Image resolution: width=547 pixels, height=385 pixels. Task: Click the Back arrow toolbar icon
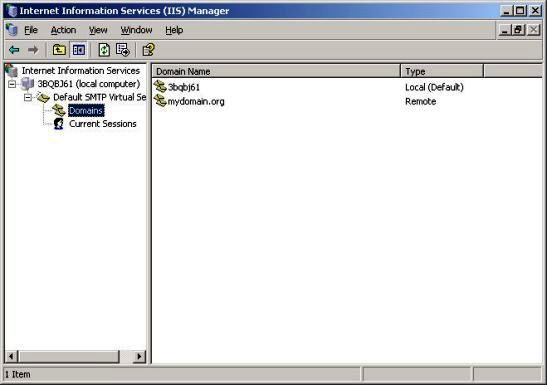(14, 50)
